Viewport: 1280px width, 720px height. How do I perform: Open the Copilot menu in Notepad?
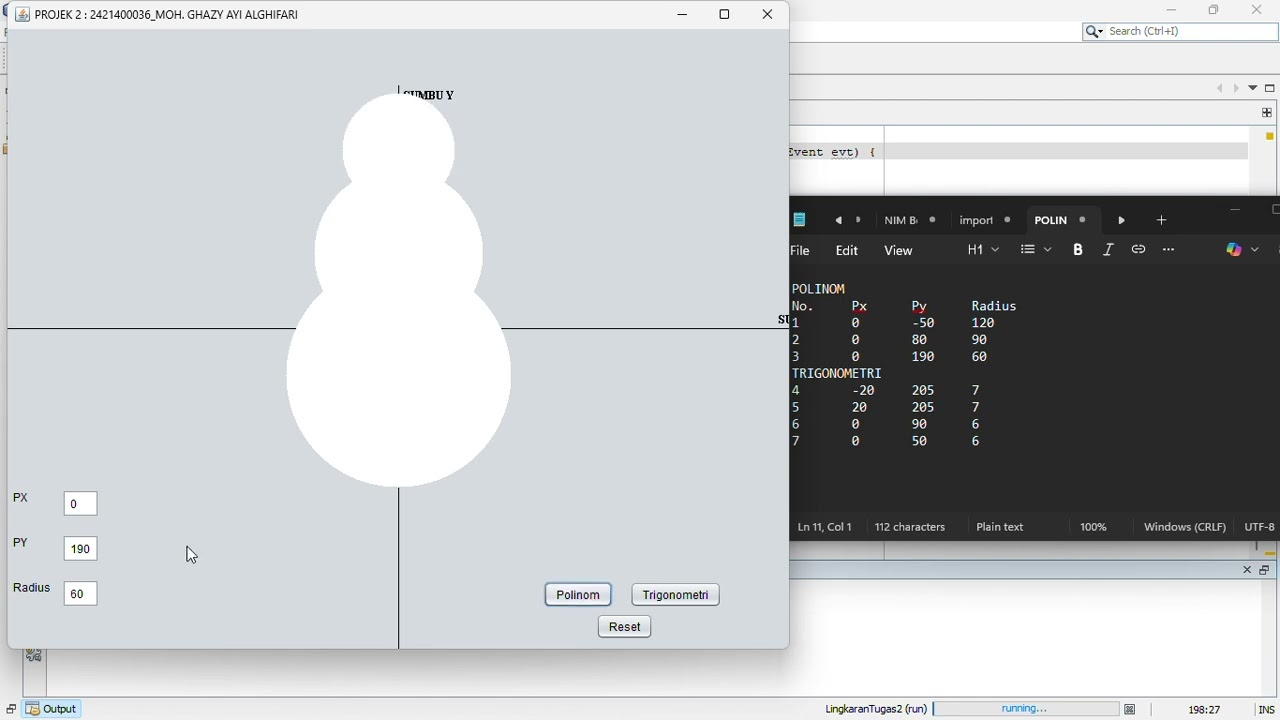1242,250
